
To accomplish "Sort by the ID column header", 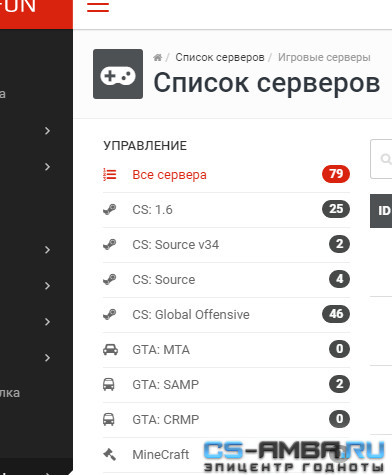I will pyautogui.click(x=381, y=211).
